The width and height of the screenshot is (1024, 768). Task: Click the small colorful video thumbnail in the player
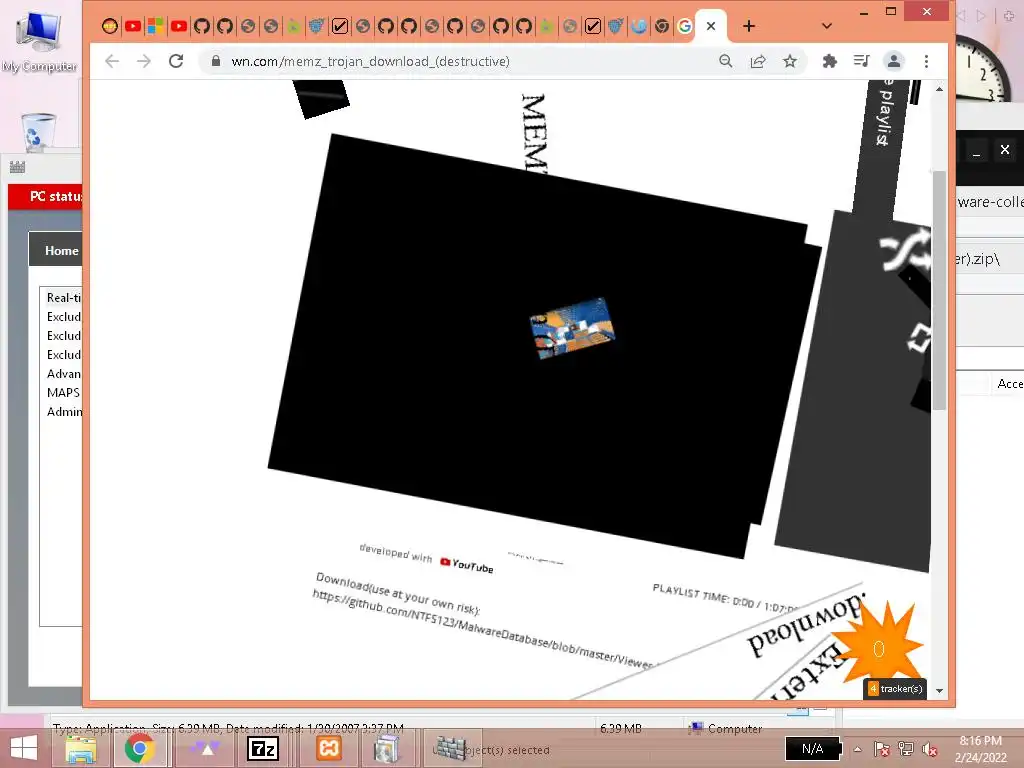pyautogui.click(x=573, y=327)
